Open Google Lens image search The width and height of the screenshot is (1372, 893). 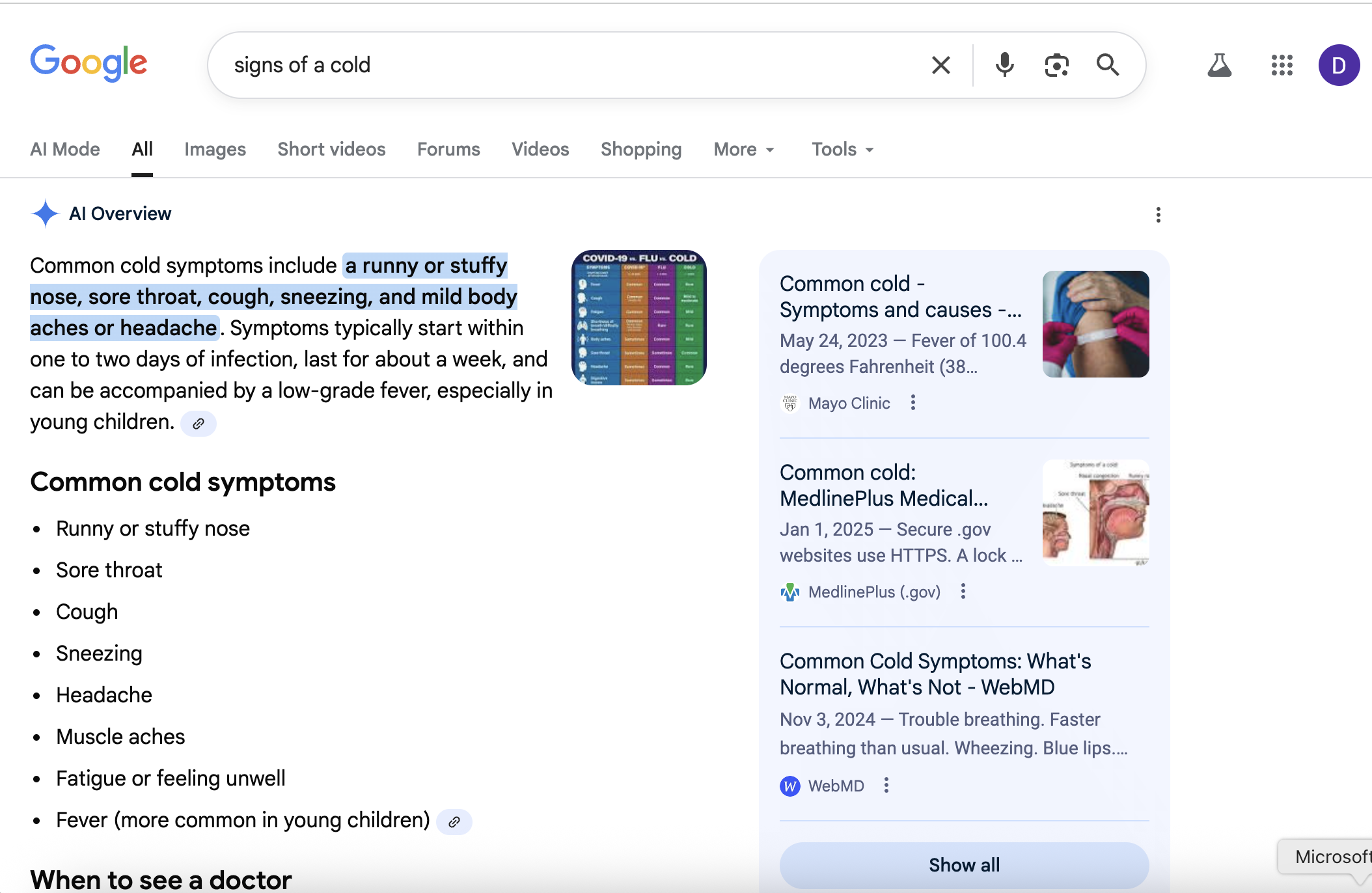1056,65
